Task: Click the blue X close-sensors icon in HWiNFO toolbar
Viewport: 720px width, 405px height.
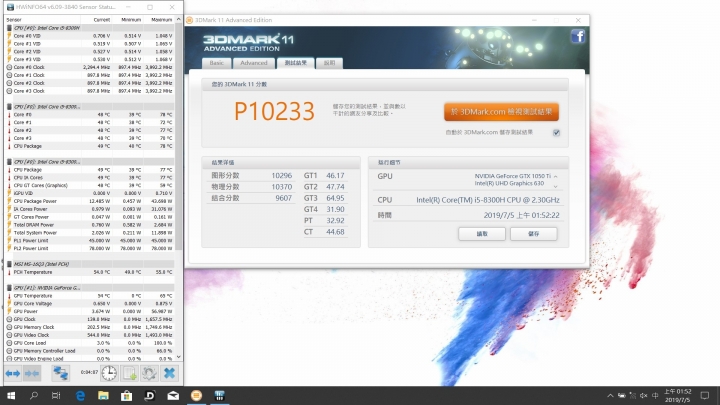Action: tap(169, 373)
